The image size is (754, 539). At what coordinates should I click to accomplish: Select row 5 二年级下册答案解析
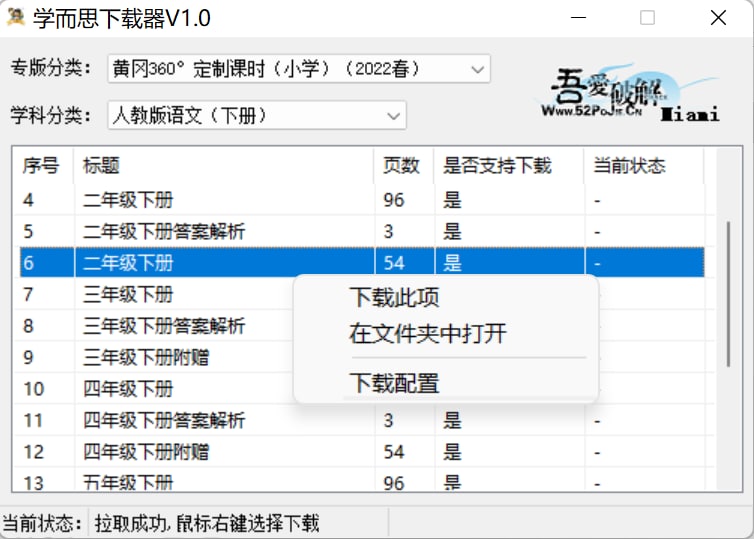(x=362, y=231)
